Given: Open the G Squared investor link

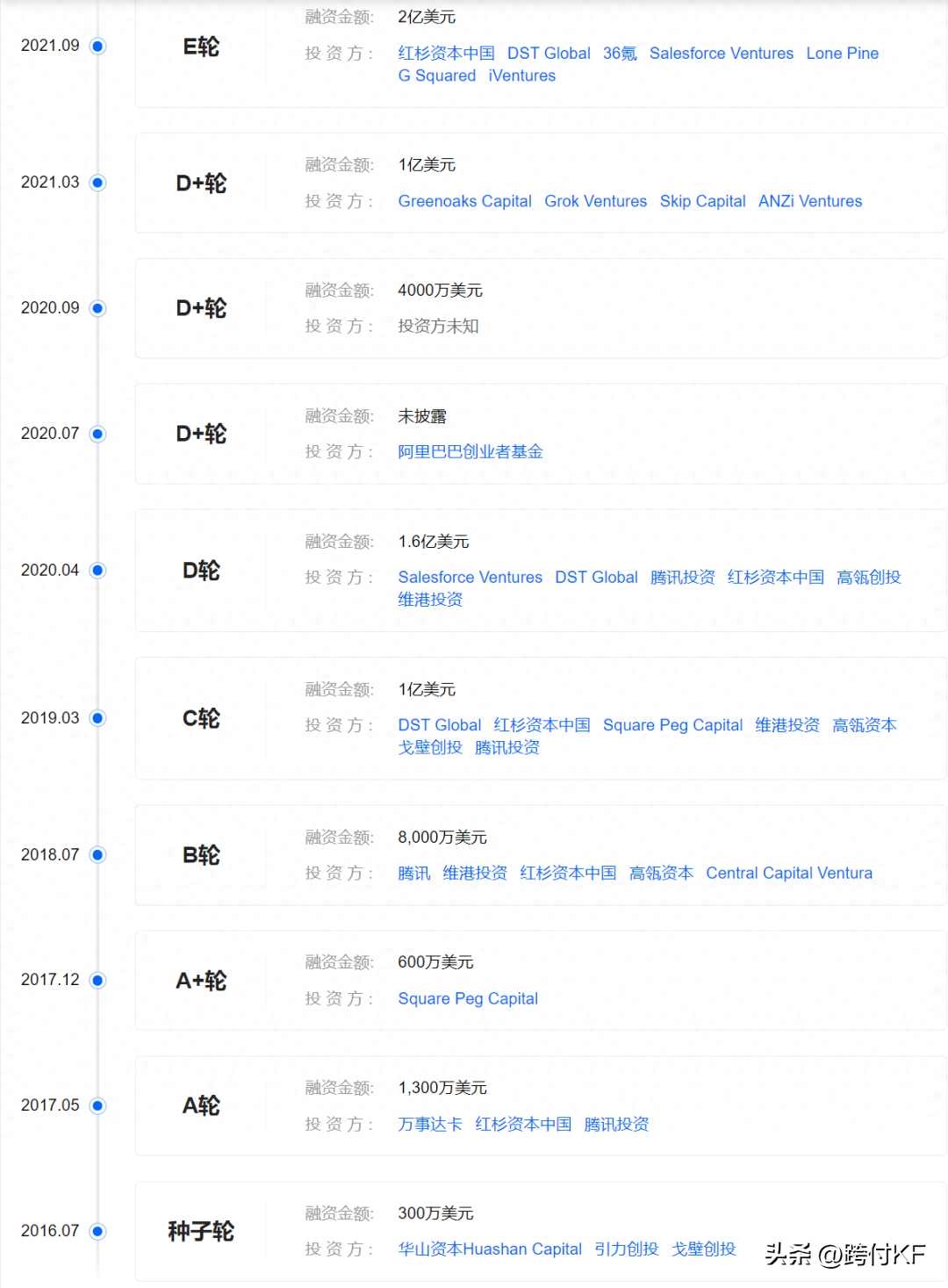Looking at the screenshot, I should (x=437, y=76).
